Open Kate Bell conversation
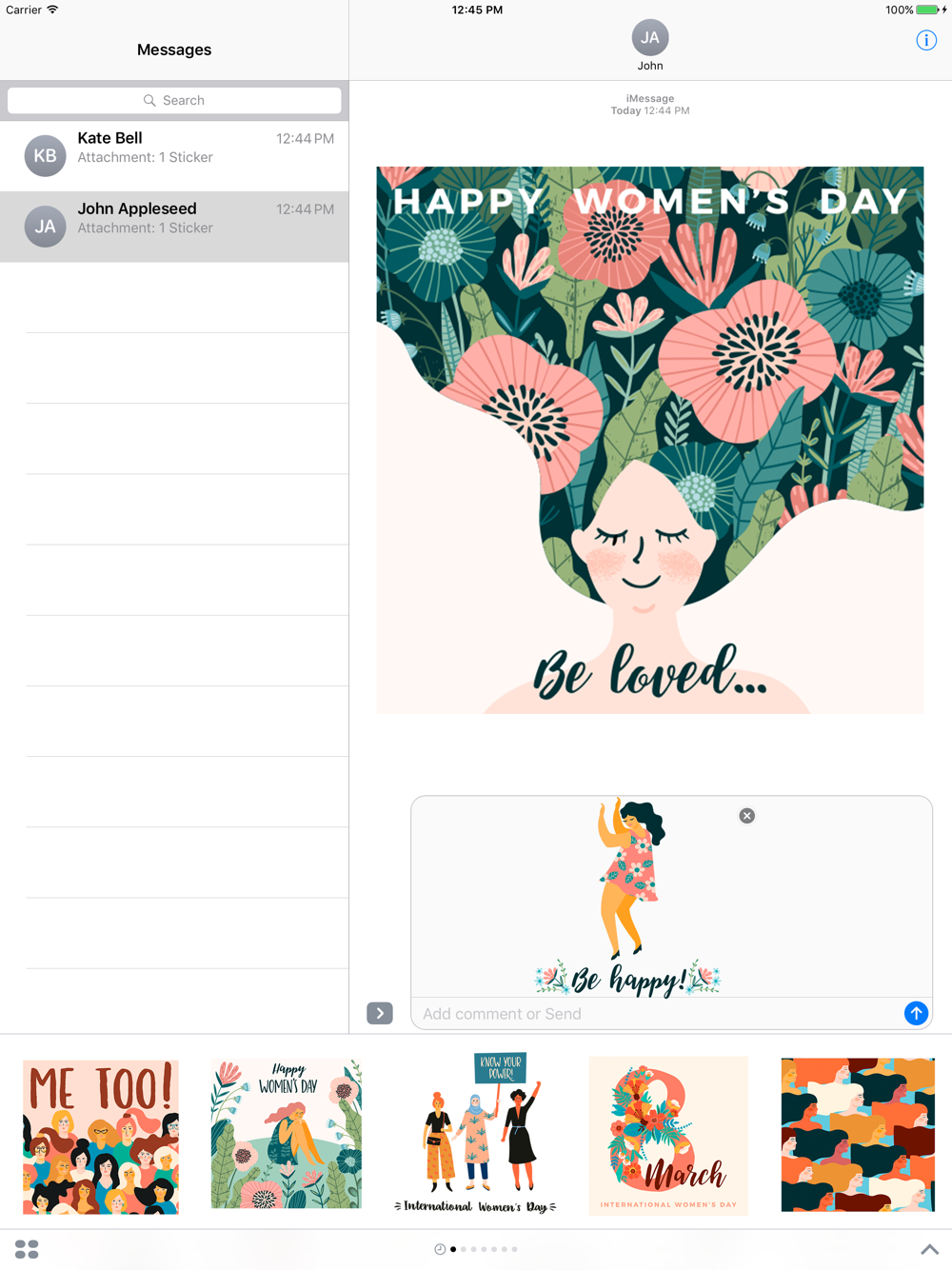 (x=174, y=156)
